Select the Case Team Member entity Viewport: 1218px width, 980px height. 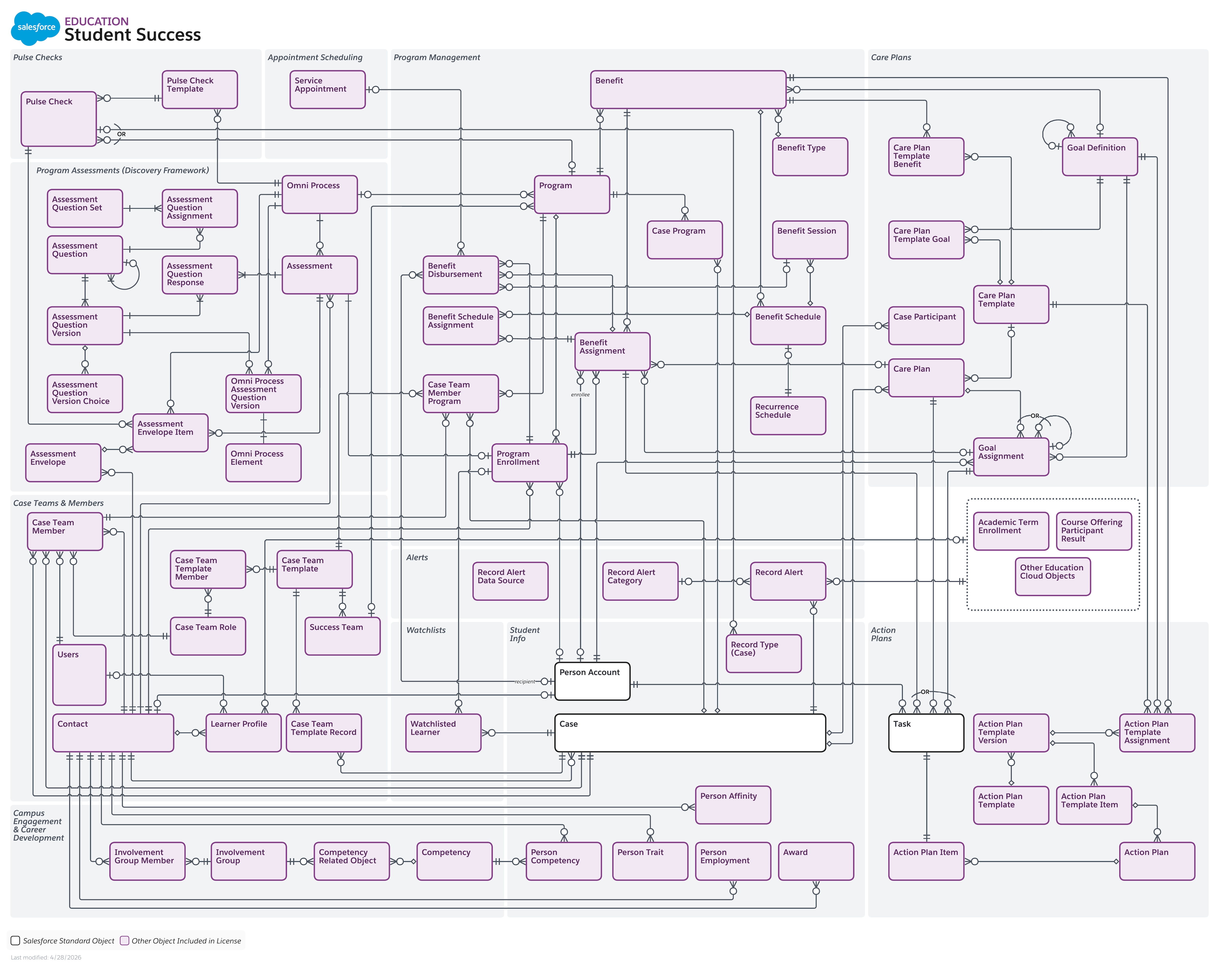pyautogui.click(x=65, y=531)
